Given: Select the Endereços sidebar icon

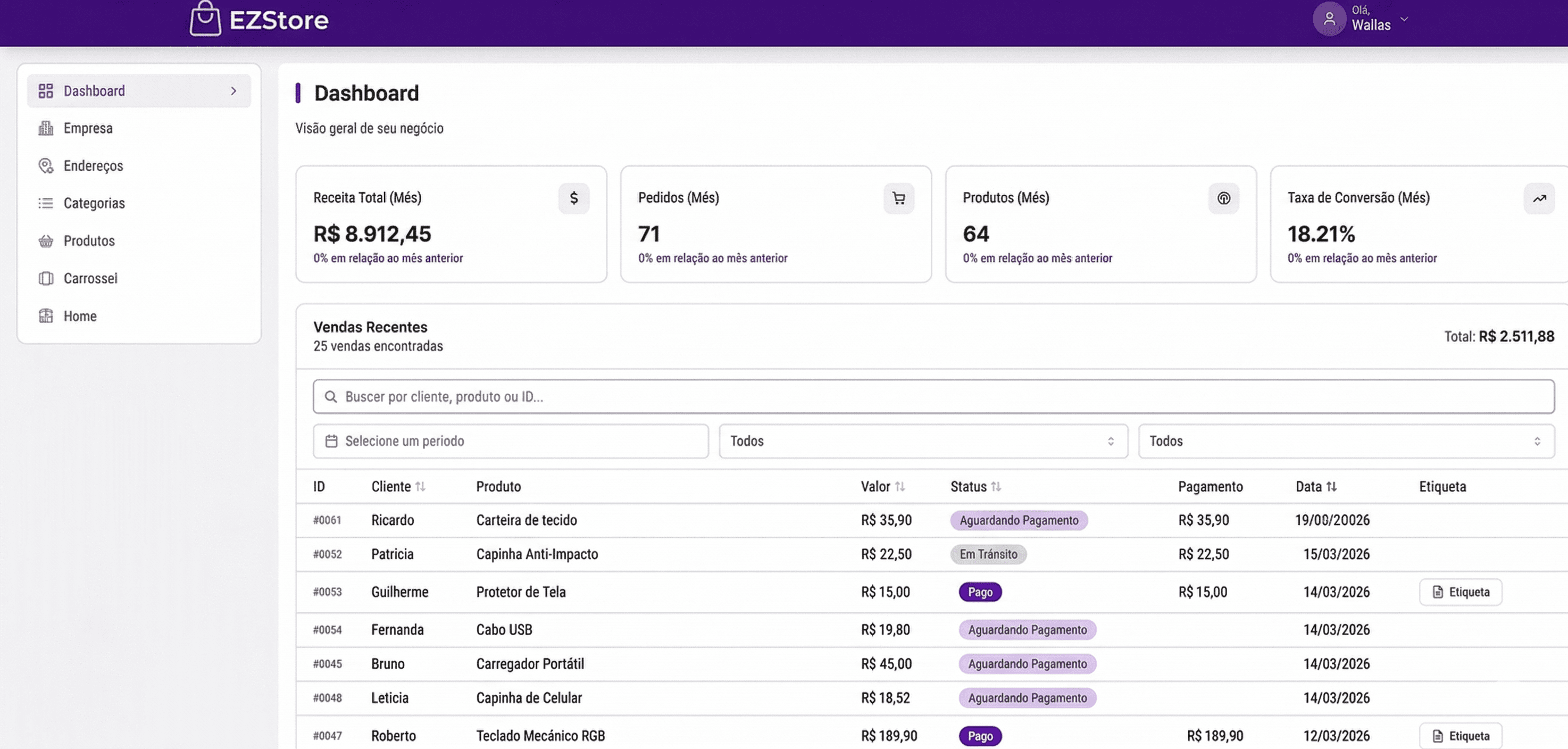Looking at the screenshot, I should pyautogui.click(x=46, y=165).
